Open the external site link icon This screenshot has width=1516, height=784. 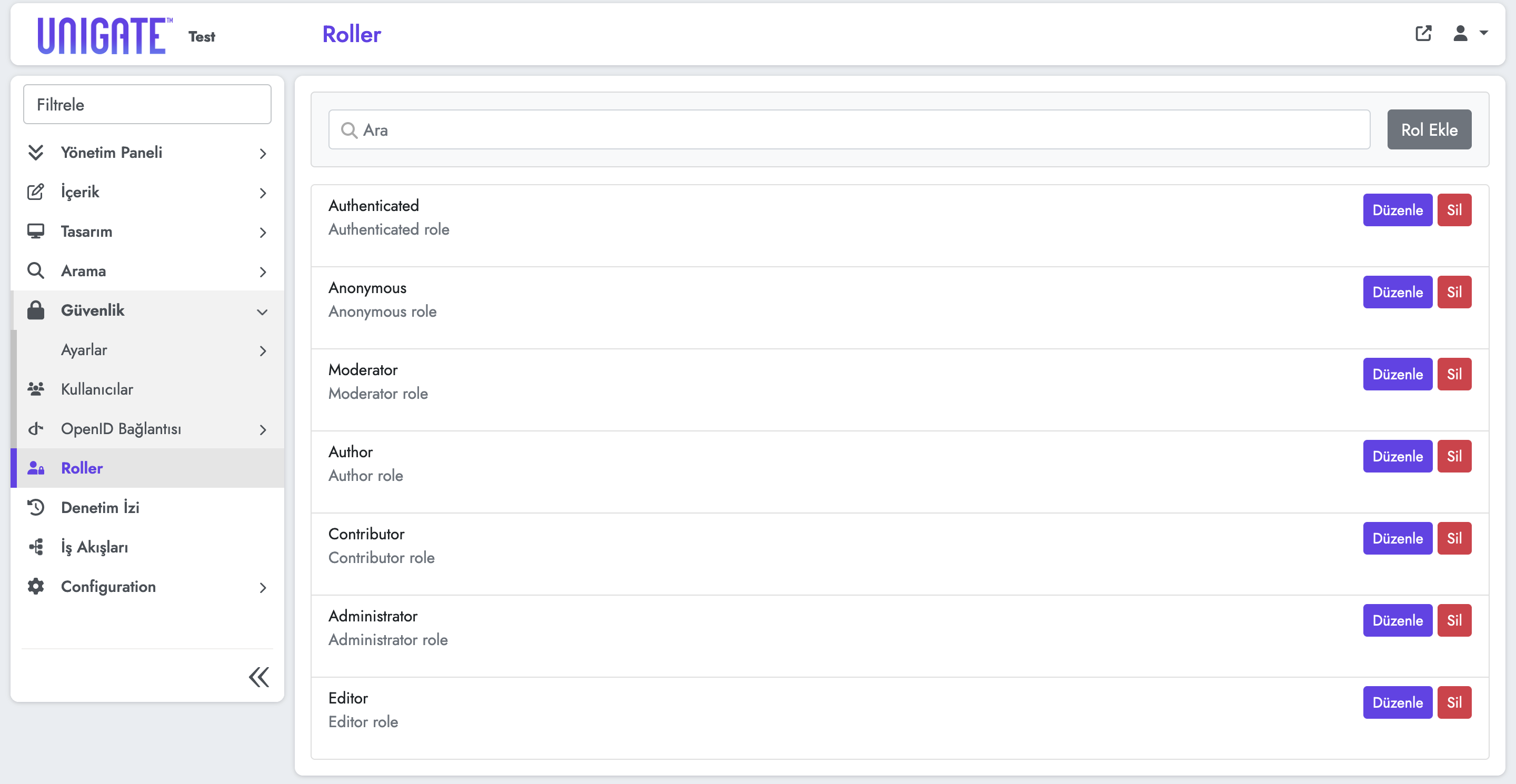pos(1423,34)
